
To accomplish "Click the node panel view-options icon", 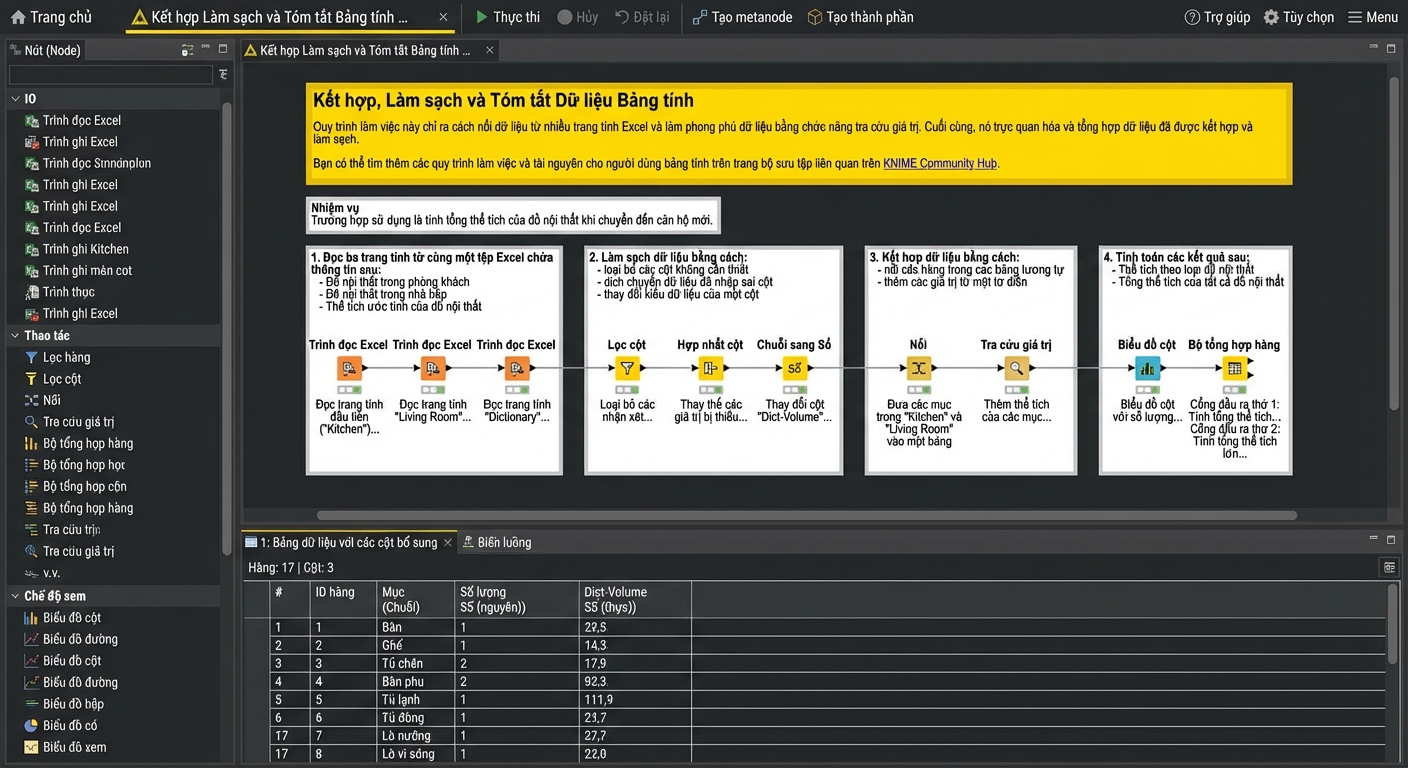I will pyautogui.click(x=187, y=50).
